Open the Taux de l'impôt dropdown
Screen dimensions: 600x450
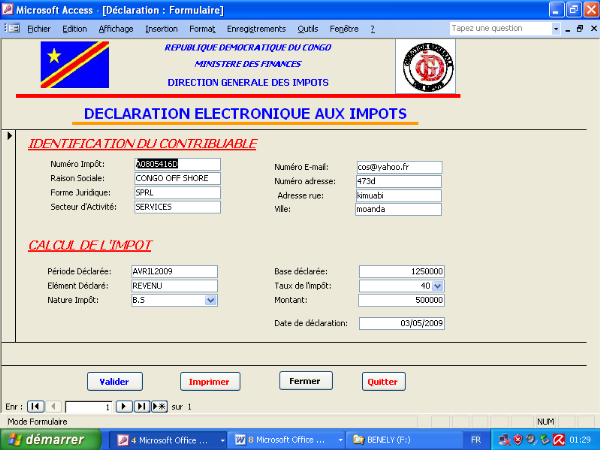[x=437, y=286]
